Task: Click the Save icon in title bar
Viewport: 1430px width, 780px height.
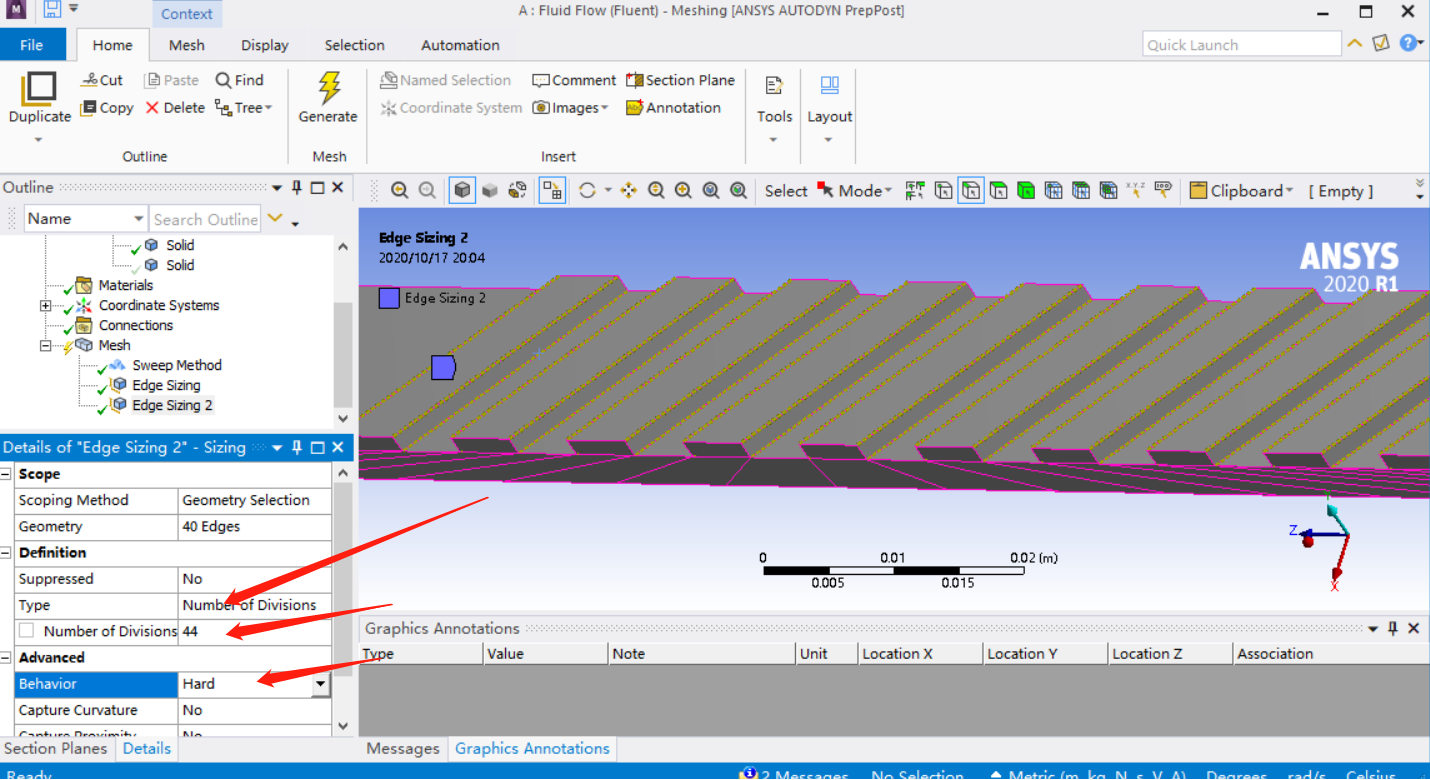Action: [52, 10]
